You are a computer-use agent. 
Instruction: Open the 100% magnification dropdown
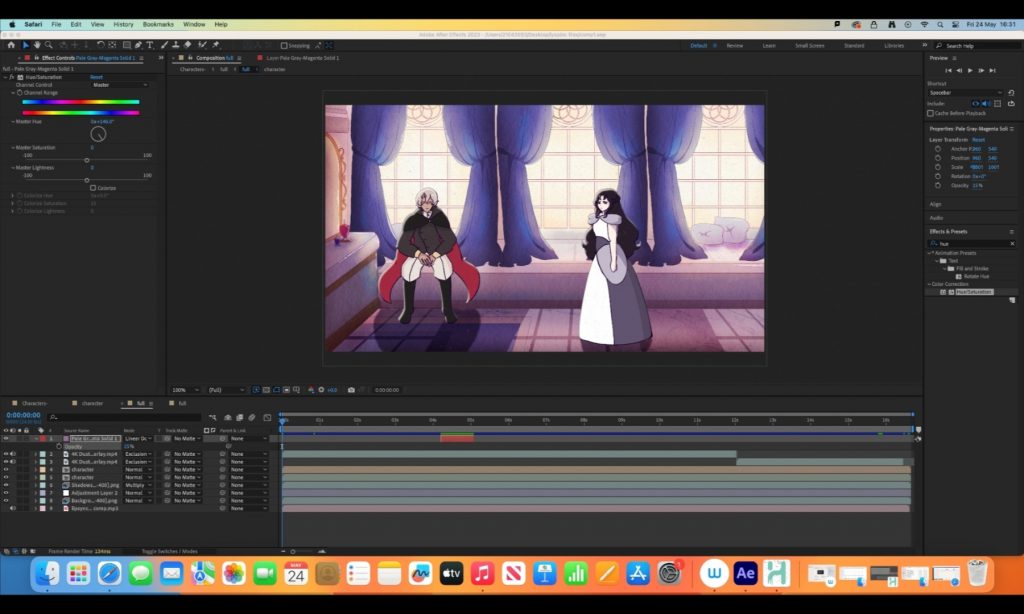click(x=185, y=390)
